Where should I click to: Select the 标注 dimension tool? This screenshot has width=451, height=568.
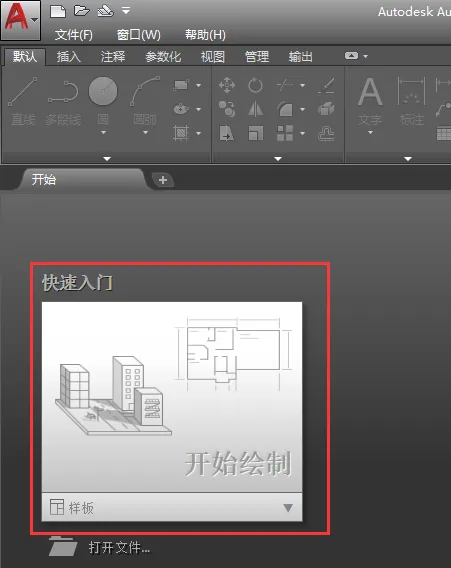pos(412,101)
